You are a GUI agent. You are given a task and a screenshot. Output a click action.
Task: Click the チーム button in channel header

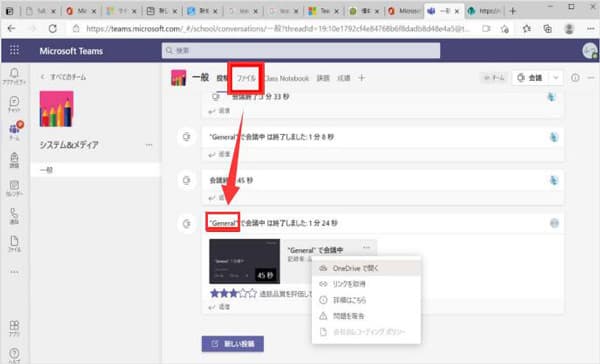click(494, 78)
